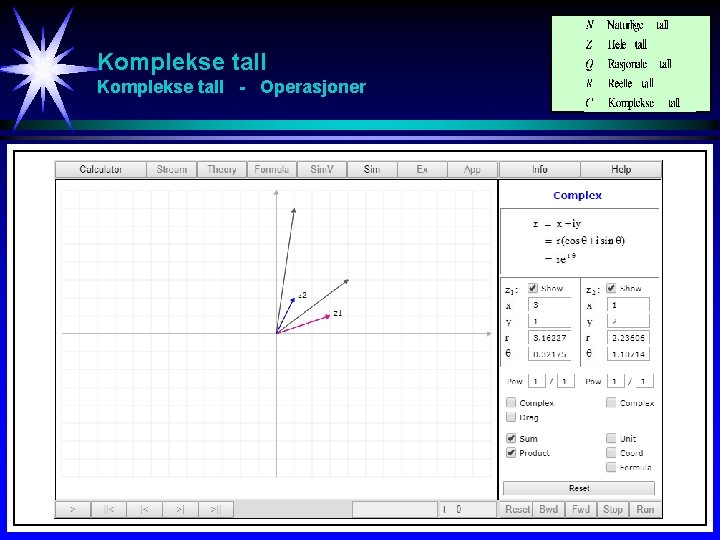Enable the Coord checkbox
Viewport: 720px width, 540px height.
pos(611,453)
